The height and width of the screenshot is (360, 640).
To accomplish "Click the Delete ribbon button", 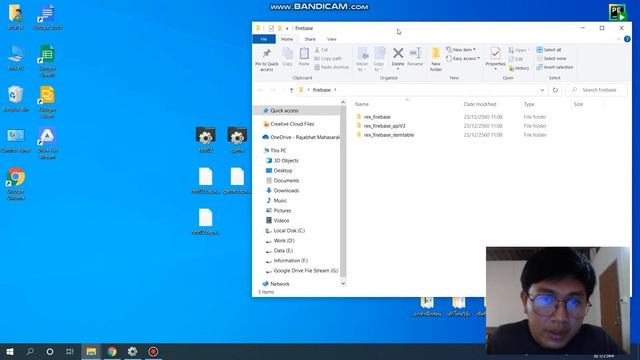I will (x=398, y=58).
